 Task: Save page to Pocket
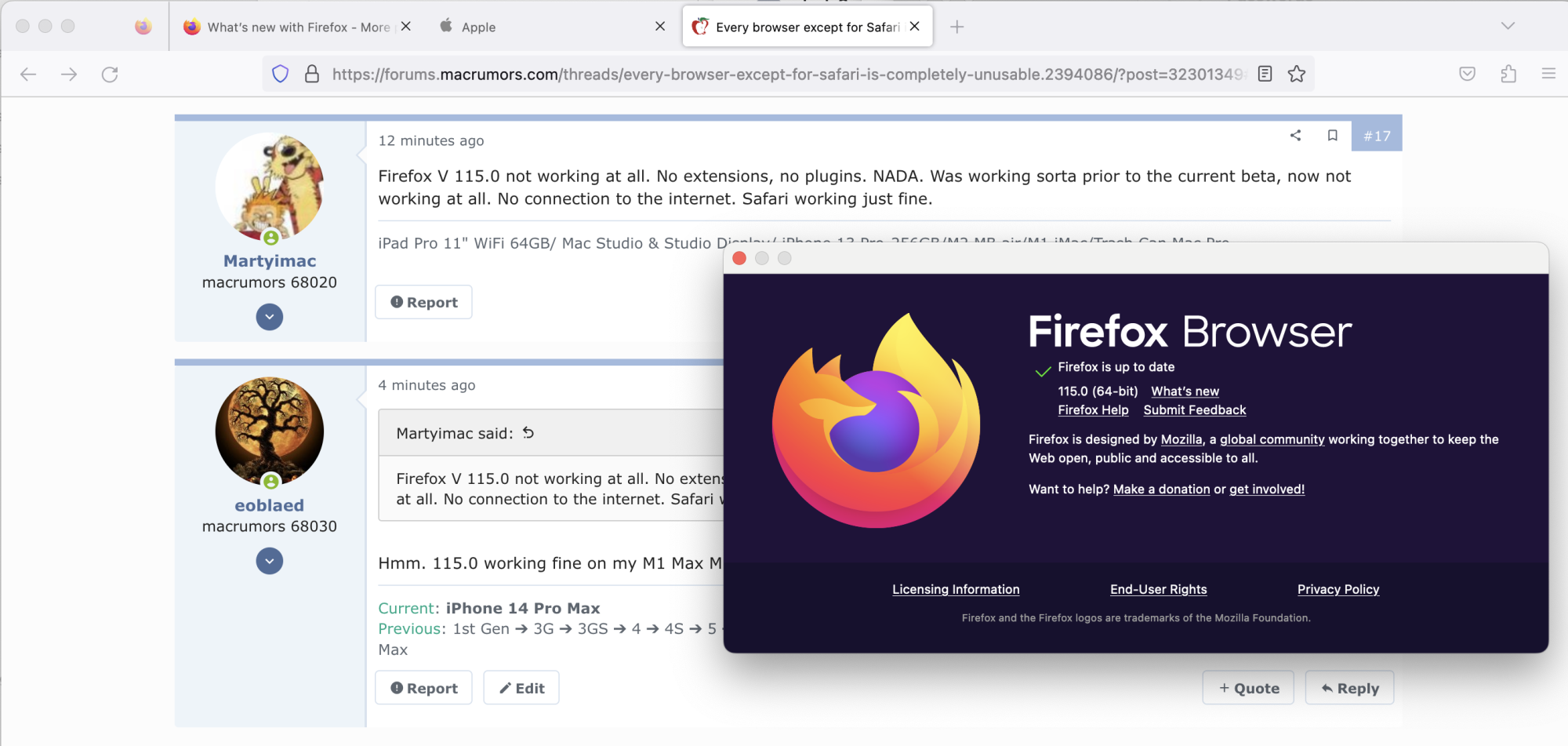(1468, 74)
